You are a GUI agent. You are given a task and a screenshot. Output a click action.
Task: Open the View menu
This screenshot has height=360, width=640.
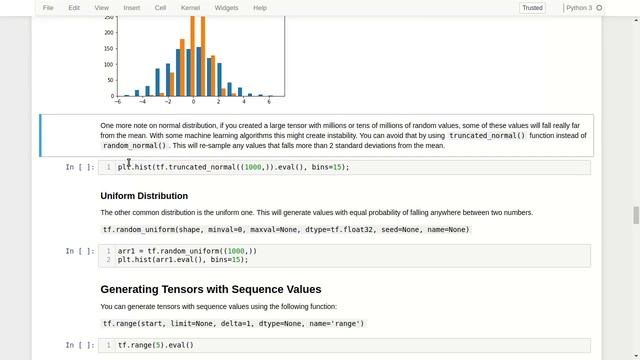(101, 8)
